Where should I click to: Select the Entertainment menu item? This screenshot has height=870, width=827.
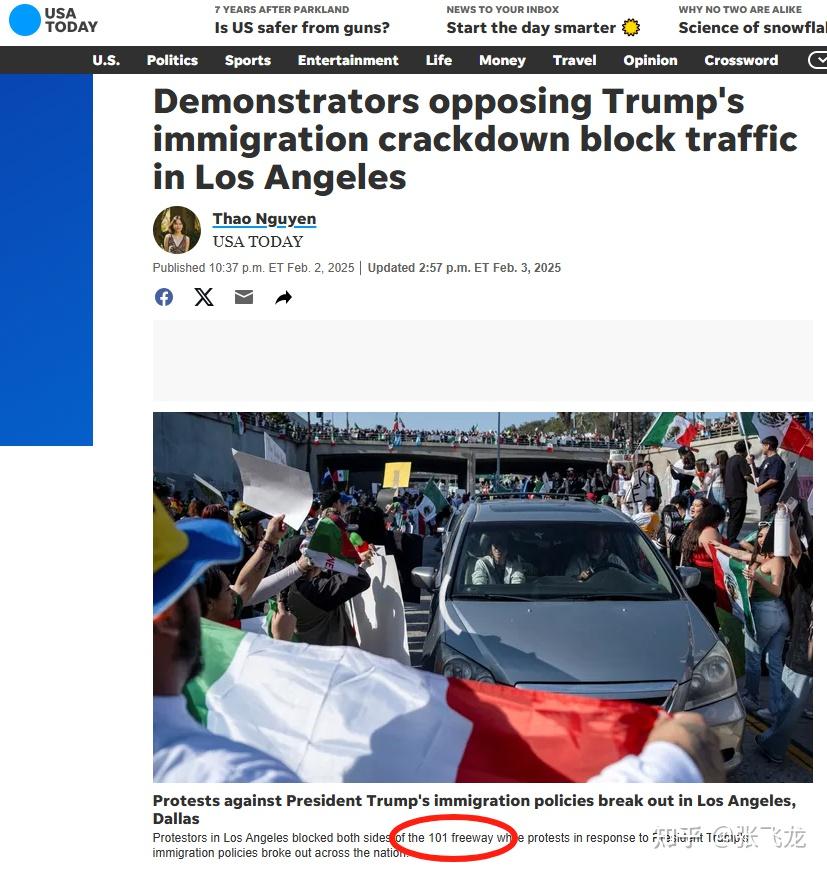348,60
